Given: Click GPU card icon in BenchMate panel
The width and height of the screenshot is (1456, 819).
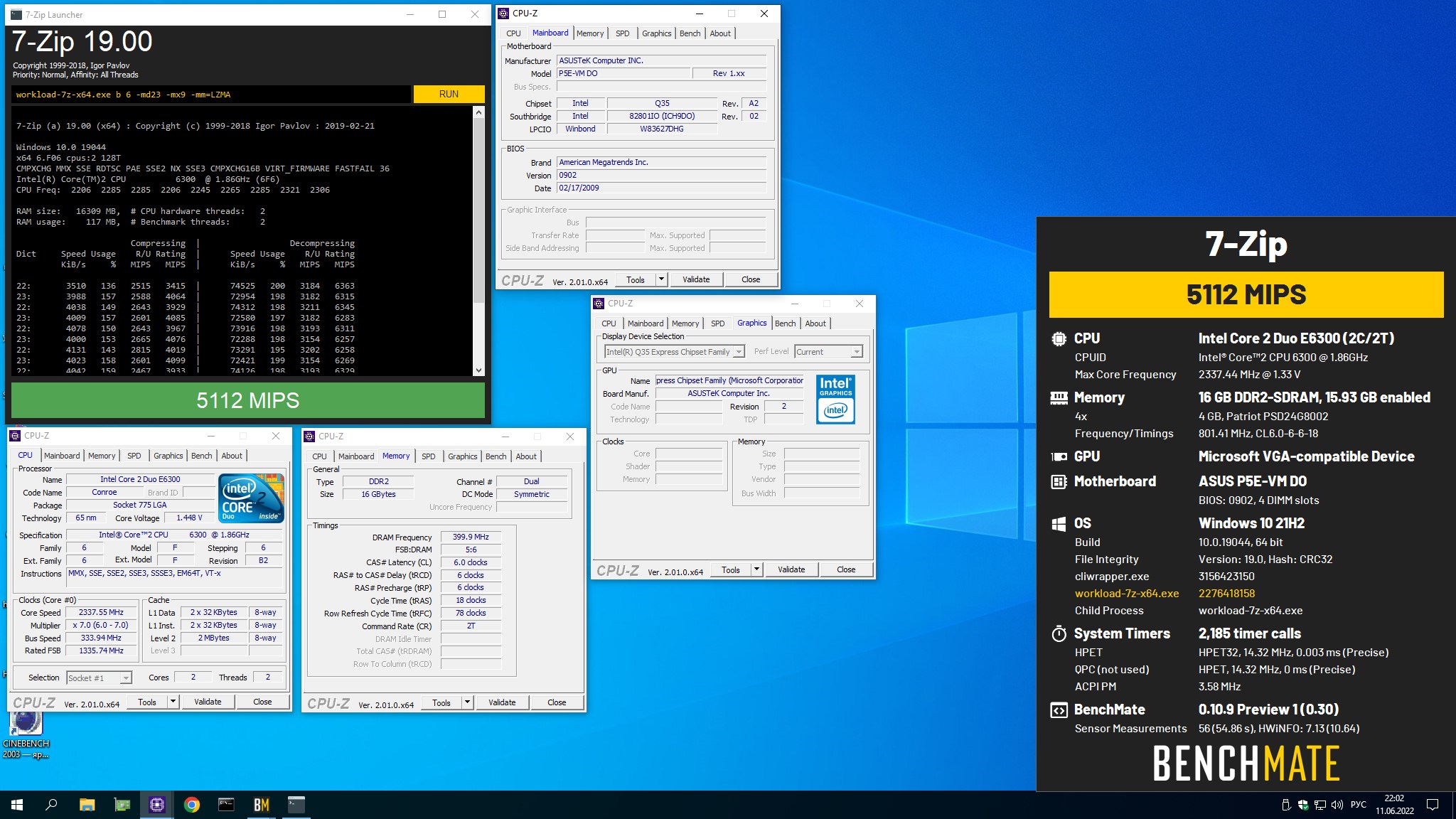Looking at the screenshot, I should [x=1059, y=456].
